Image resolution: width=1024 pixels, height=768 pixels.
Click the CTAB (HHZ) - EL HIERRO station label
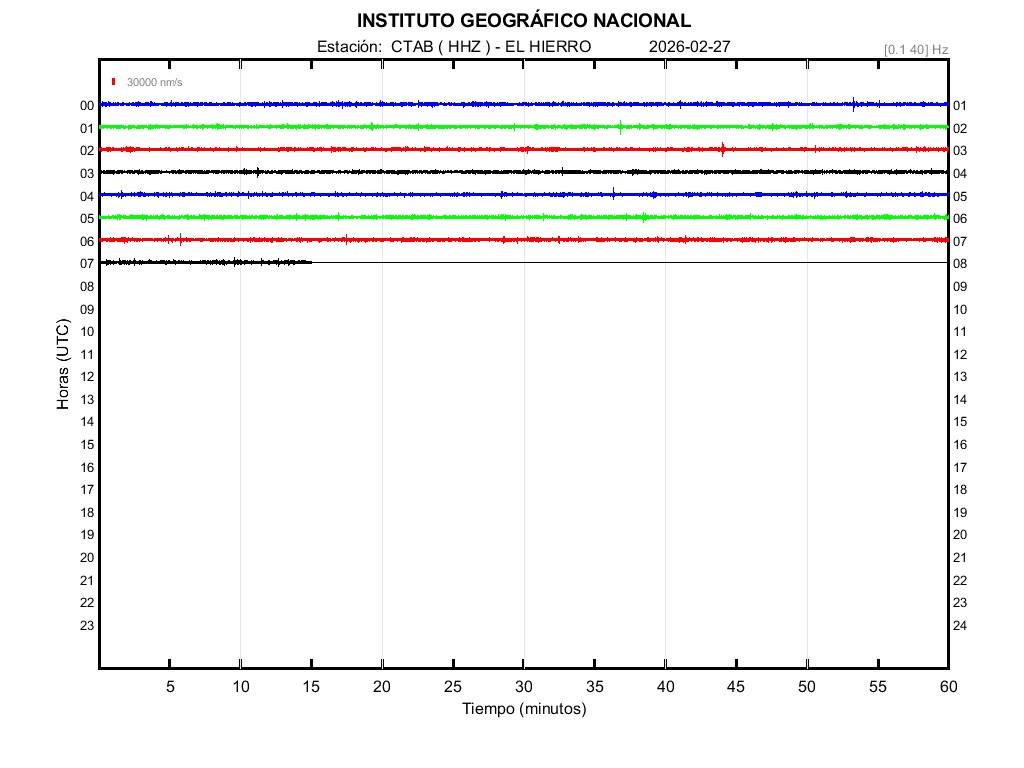pyautogui.click(x=453, y=47)
